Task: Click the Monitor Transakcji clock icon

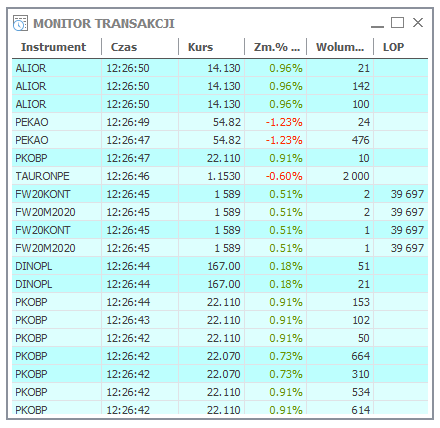Action: pyautogui.click(x=20, y=23)
